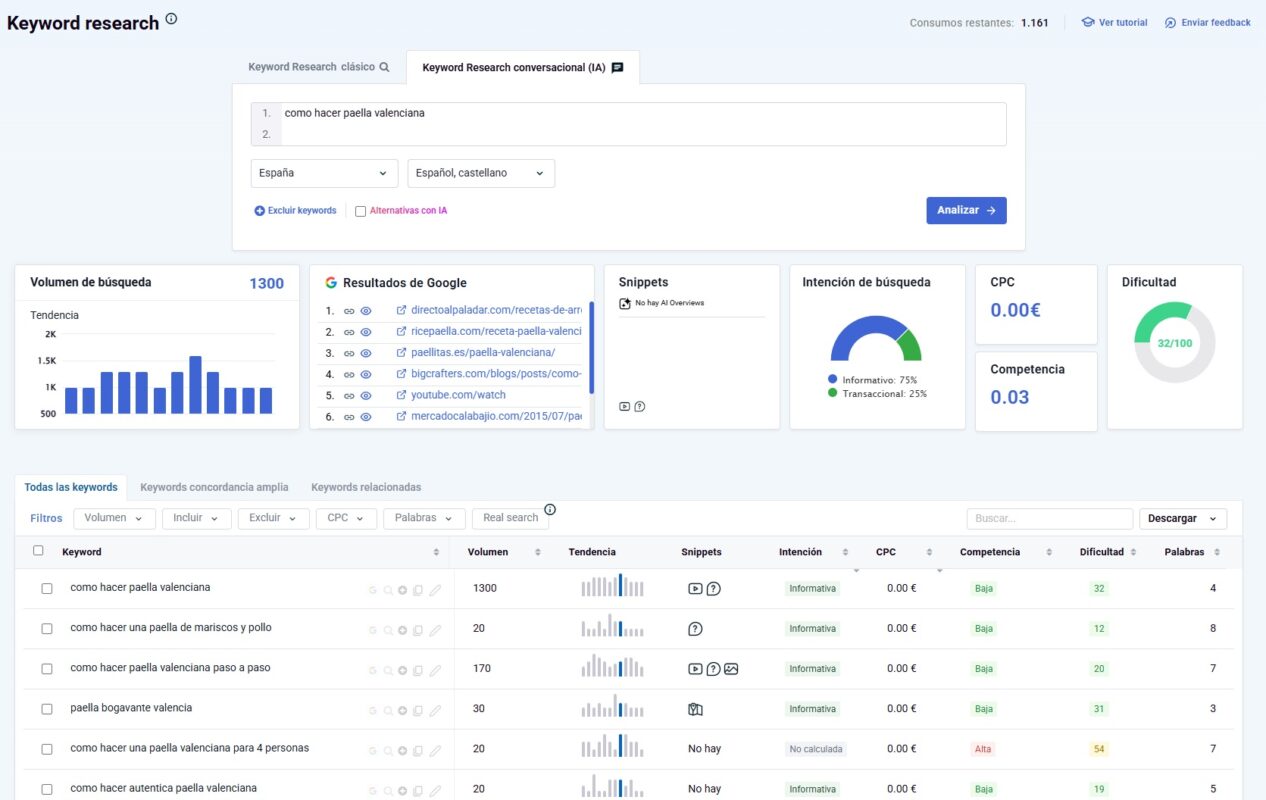Open the Ver tutorial link
Image resolution: width=1266 pixels, height=800 pixels.
(1114, 22)
